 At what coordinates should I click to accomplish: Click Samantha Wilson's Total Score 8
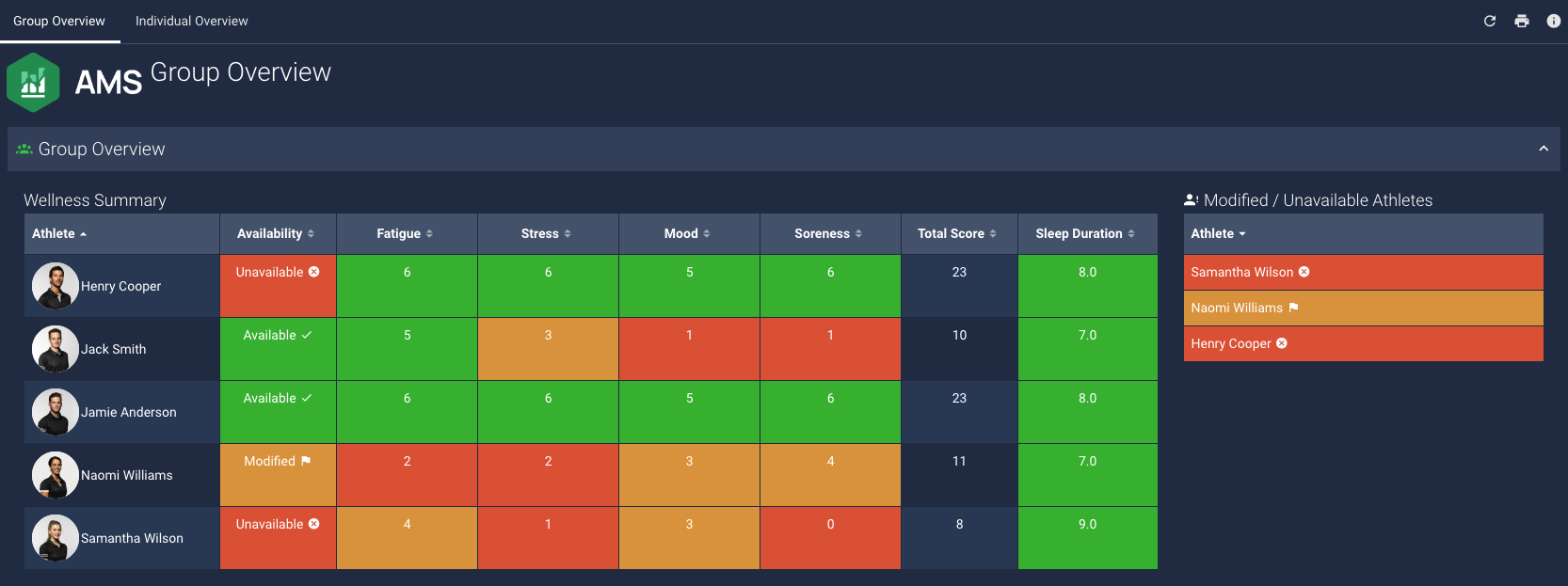[960, 538]
